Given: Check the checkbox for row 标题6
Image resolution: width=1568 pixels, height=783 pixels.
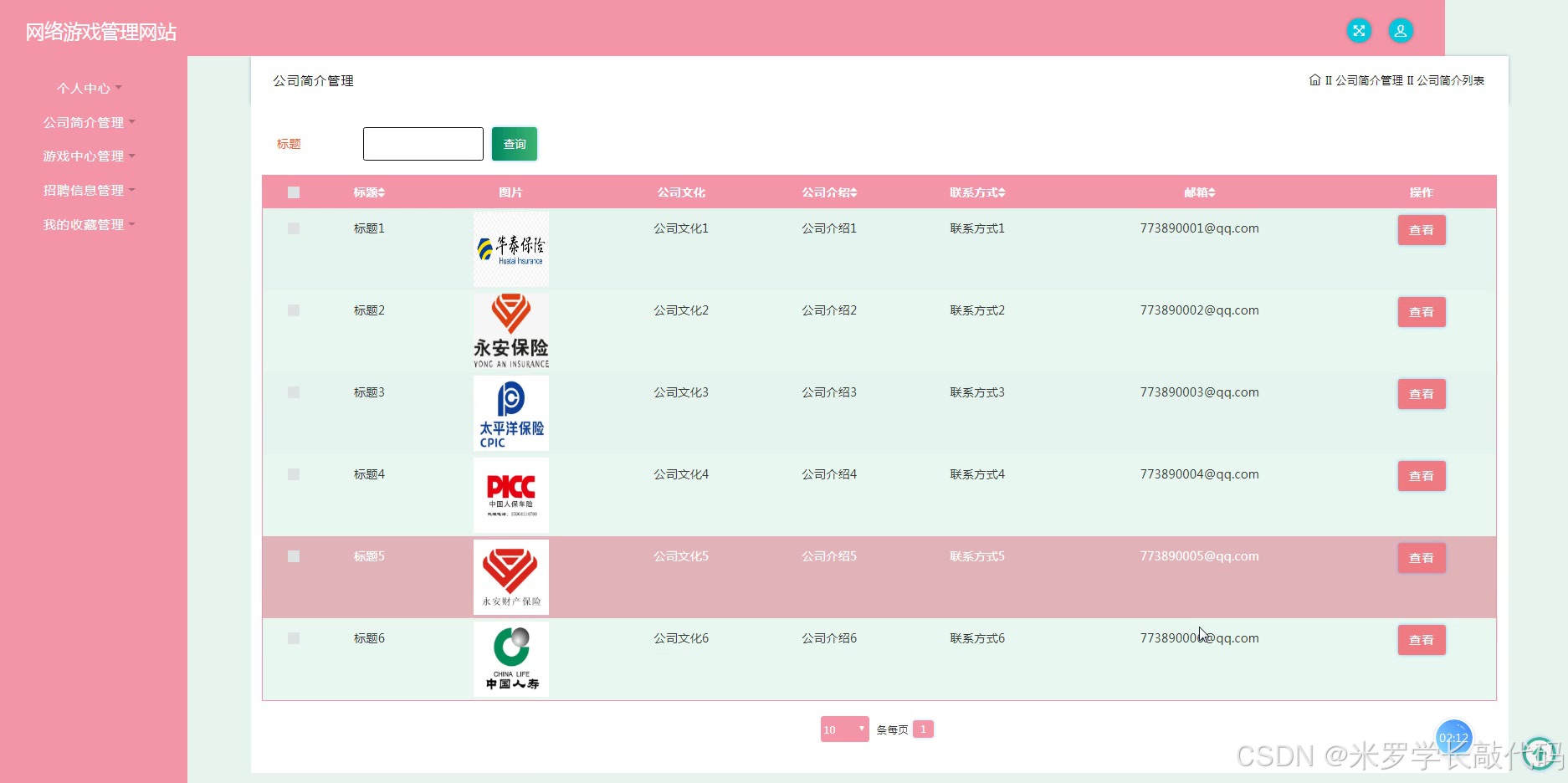Looking at the screenshot, I should click(294, 638).
